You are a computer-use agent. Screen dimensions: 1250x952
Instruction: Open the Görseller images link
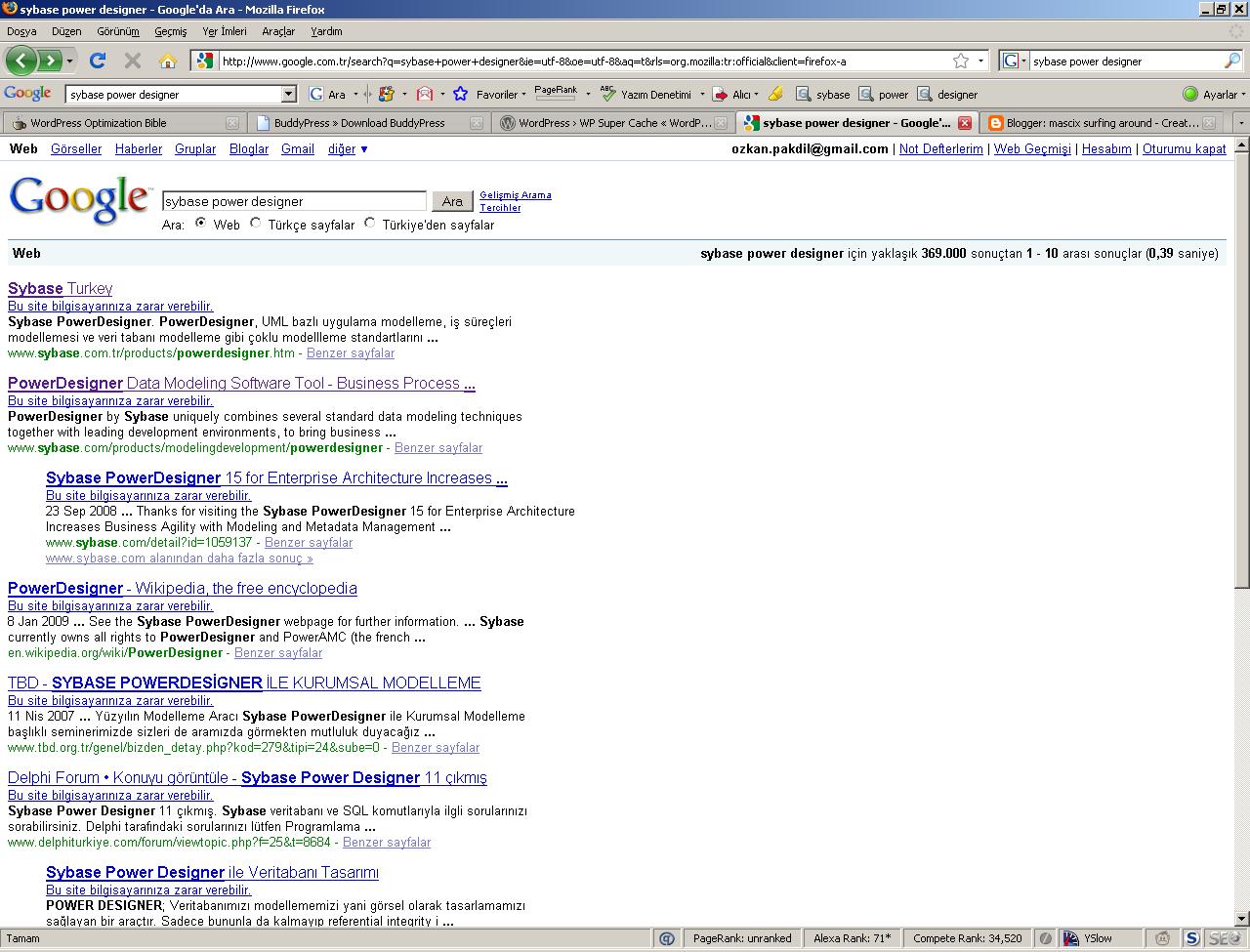click(76, 148)
